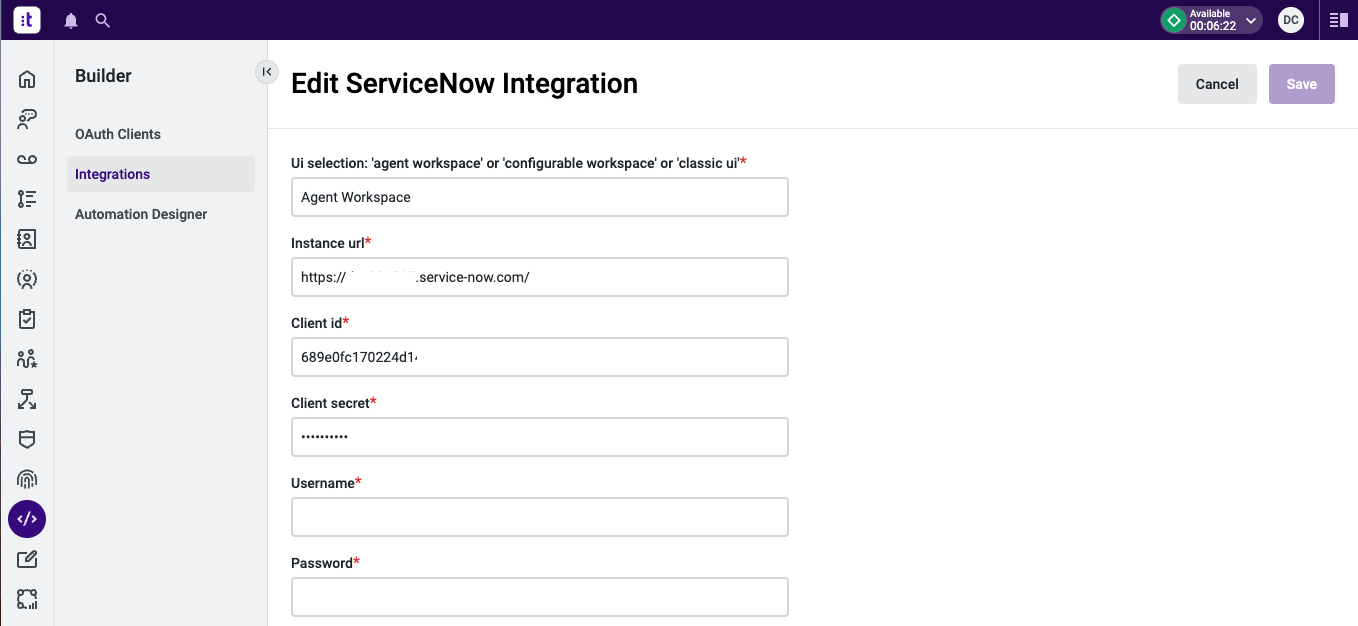Open the clipboard checkmark sidebar icon
This screenshot has width=1358, height=626.
[27, 319]
